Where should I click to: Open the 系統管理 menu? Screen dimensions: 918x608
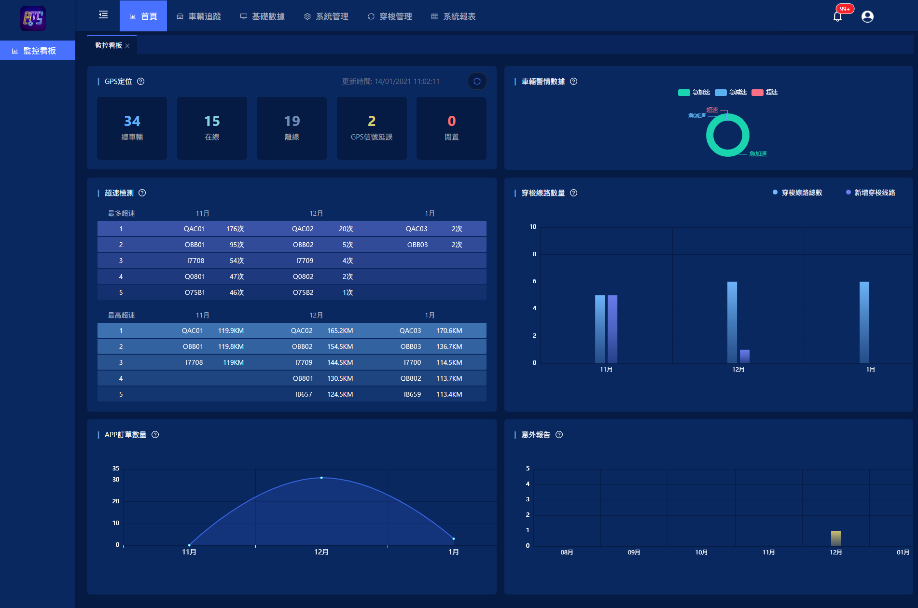[326, 17]
